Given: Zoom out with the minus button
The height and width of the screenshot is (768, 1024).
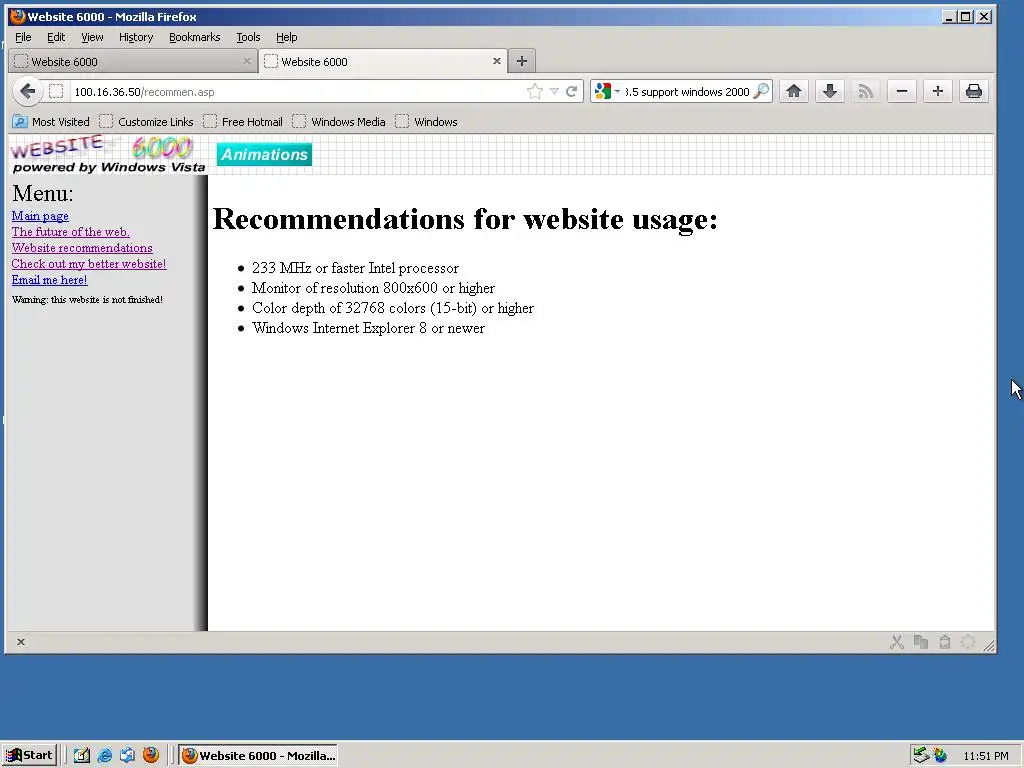Looking at the screenshot, I should (901, 91).
